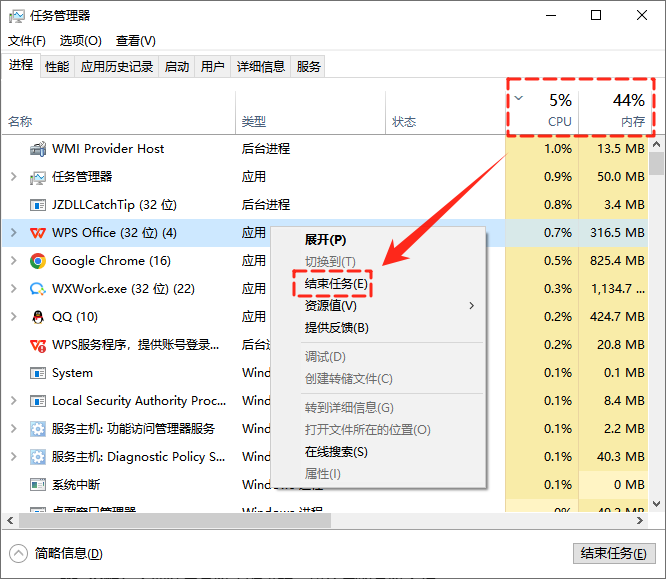666x579 pixels.
Task: Click the vertical scrollbar up arrow
Action: (657, 144)
